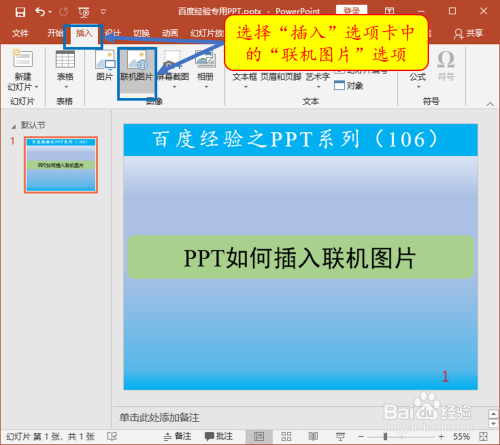The height and width of the screenshot is (445, 500).
Task: Click slide count status 幻灯片 第1张，共1张
Action: coord(50,436)
